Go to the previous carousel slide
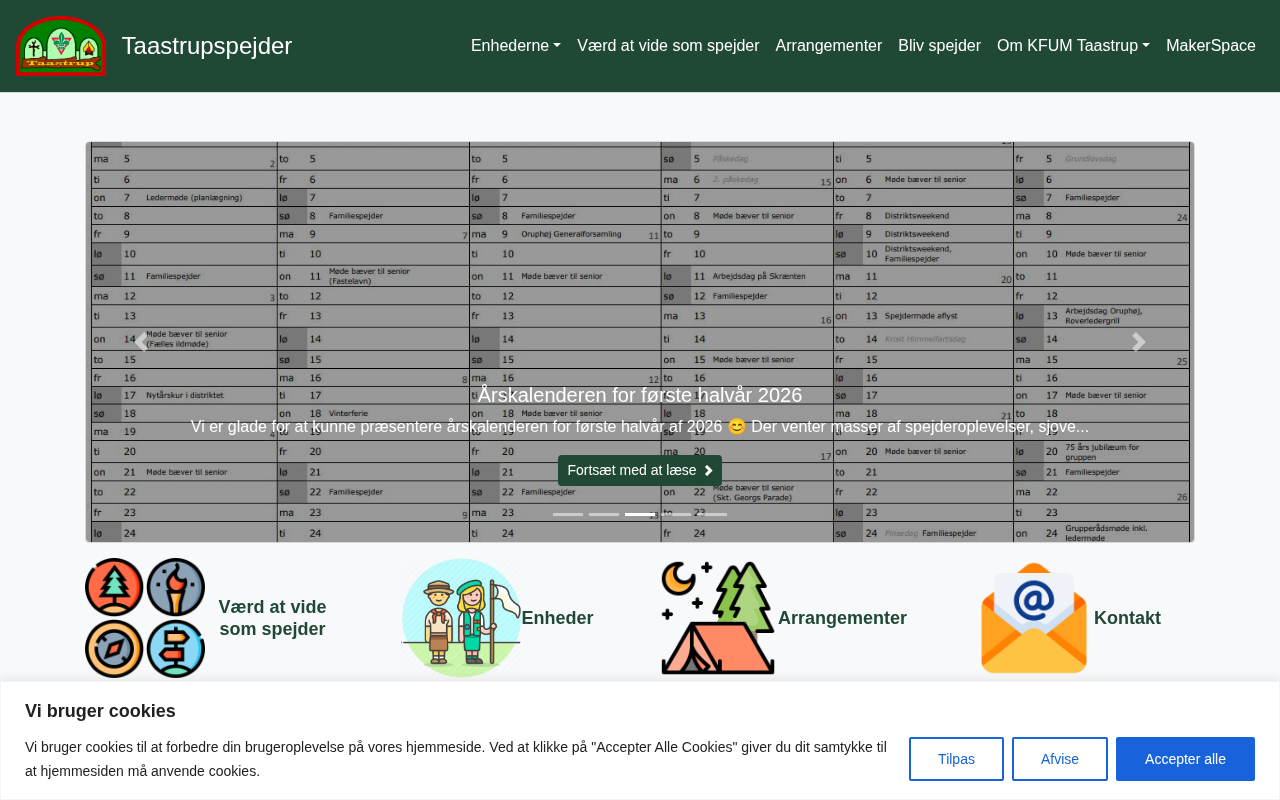This screenshot has width=1280, height=800. click(141, 342)
